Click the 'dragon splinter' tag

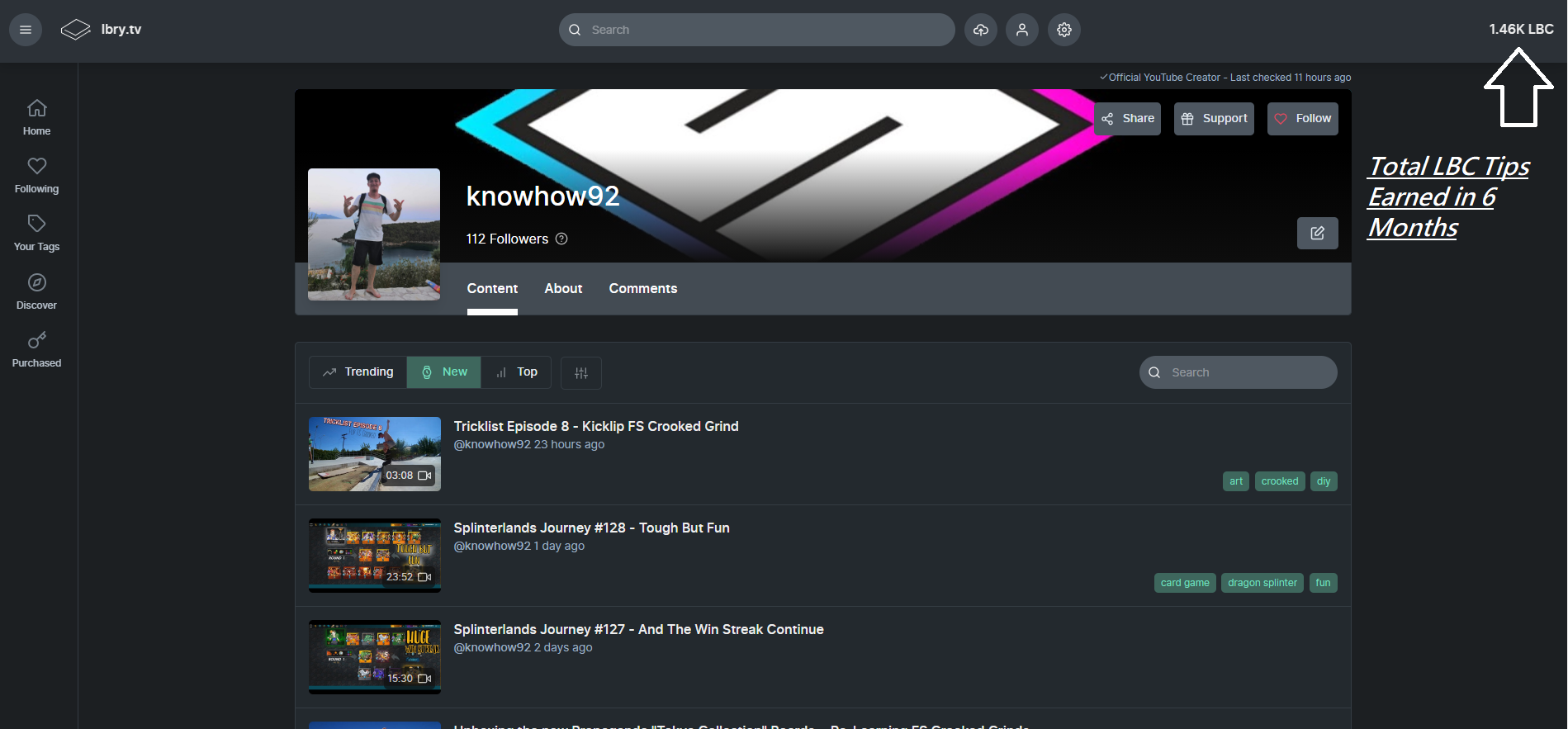coord(1262,583)
